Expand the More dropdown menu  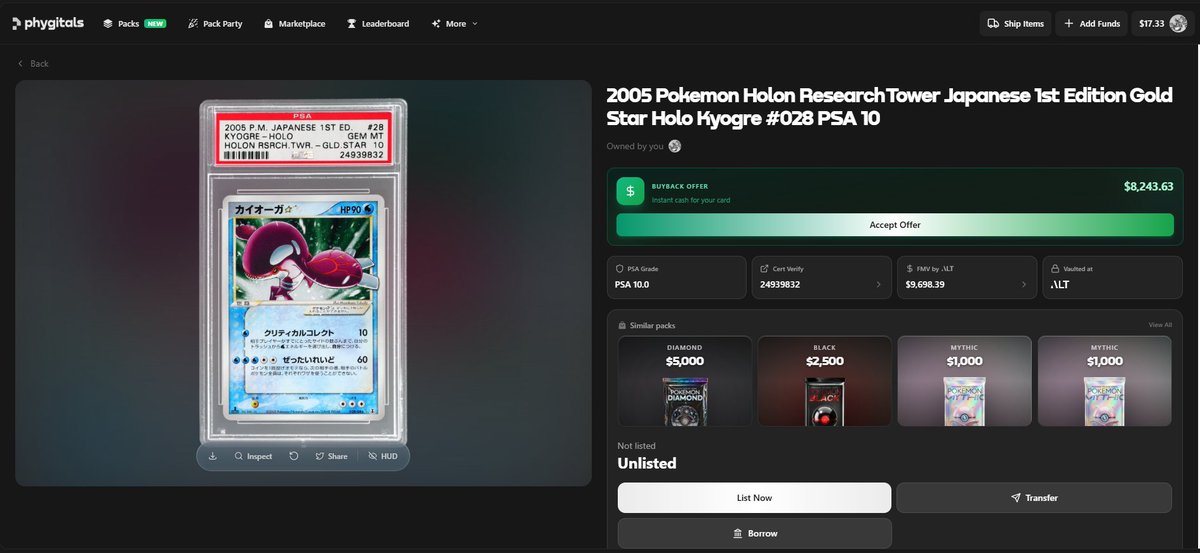coord(454,23)
